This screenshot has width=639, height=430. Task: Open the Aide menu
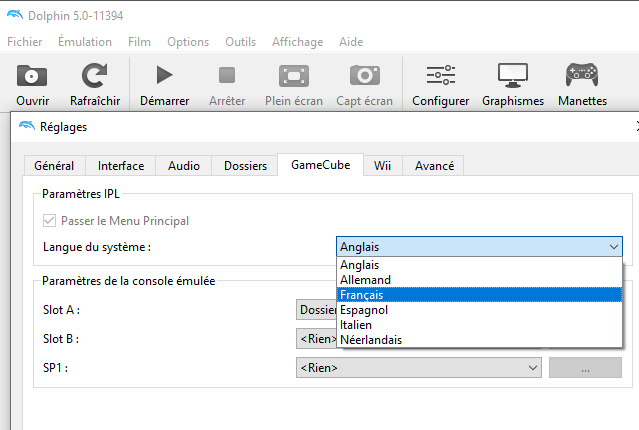(351, 42)
